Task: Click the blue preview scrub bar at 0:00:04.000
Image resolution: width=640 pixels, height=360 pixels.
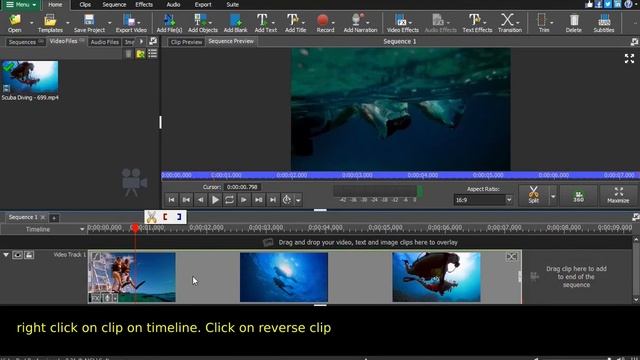Action: point(423,175)
